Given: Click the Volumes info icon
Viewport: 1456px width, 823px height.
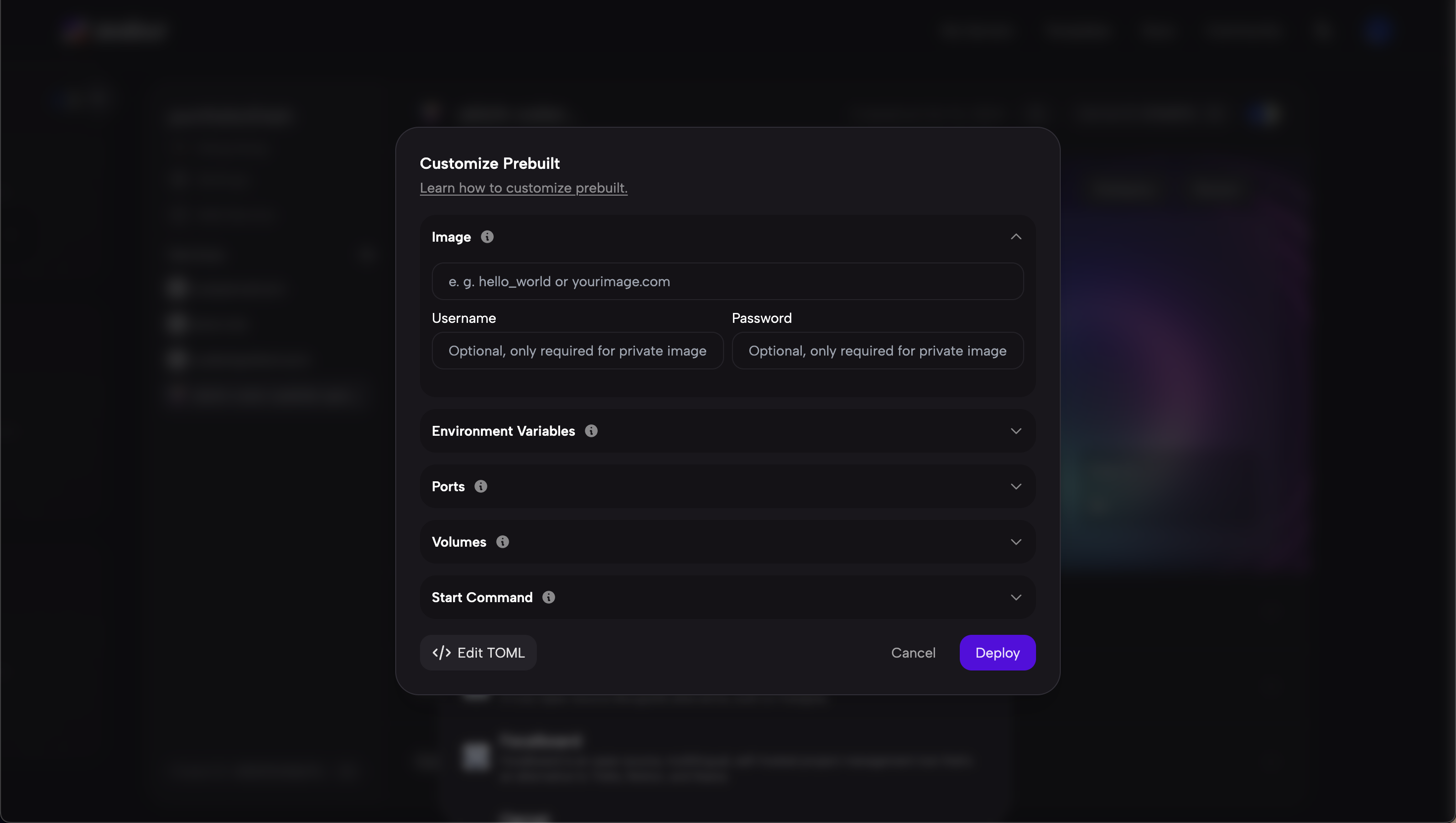Looking at the screenshot, I should (503, 542).
